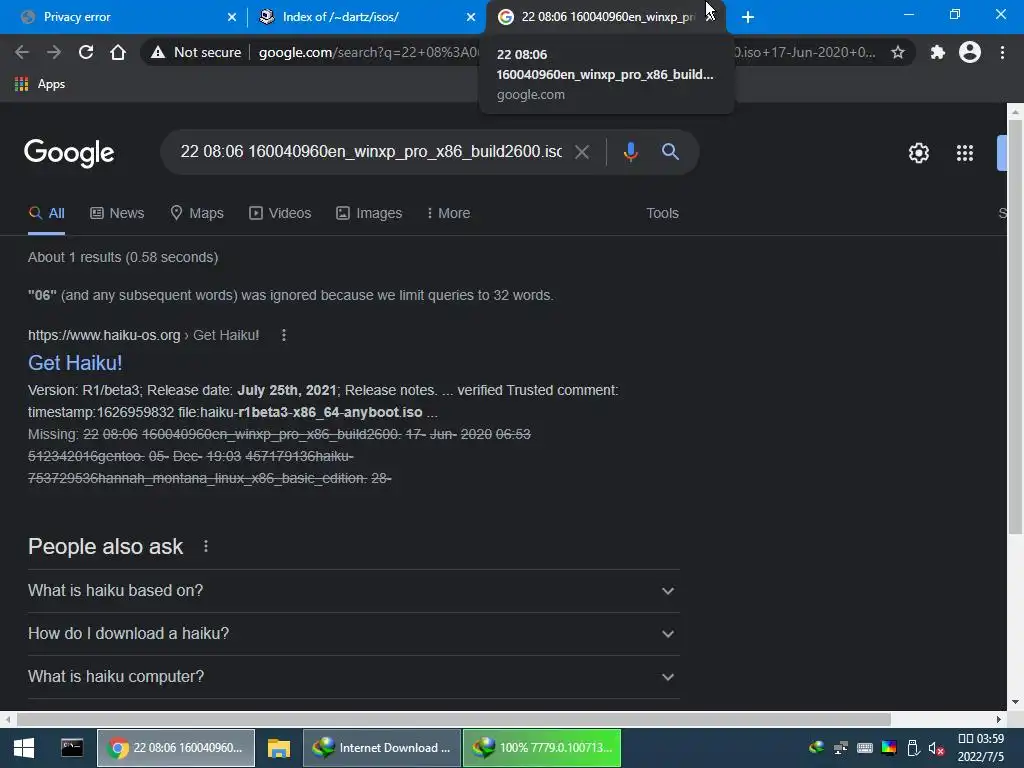Open the Chrome three-dot menu
Image resolution: width=1024 pixels, height=768 pixels.
click(x=1002, y=52)
